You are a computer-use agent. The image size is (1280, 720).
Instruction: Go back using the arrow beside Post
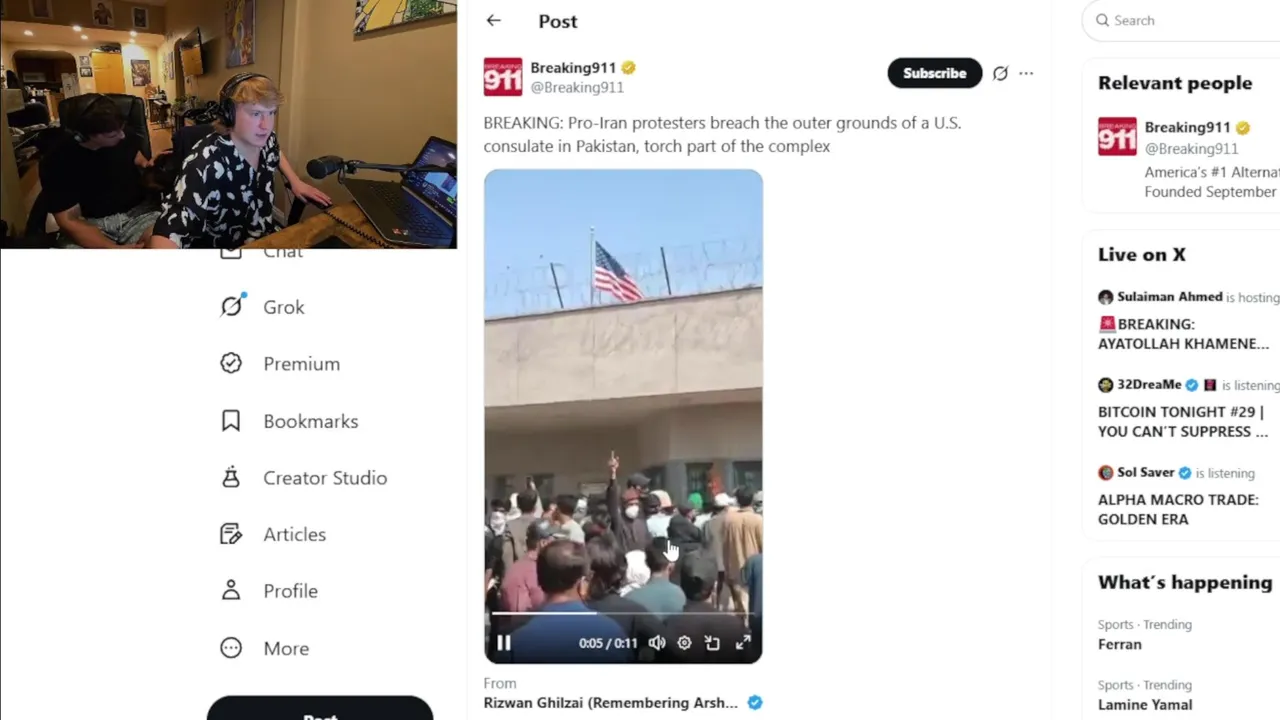[493, 21]
